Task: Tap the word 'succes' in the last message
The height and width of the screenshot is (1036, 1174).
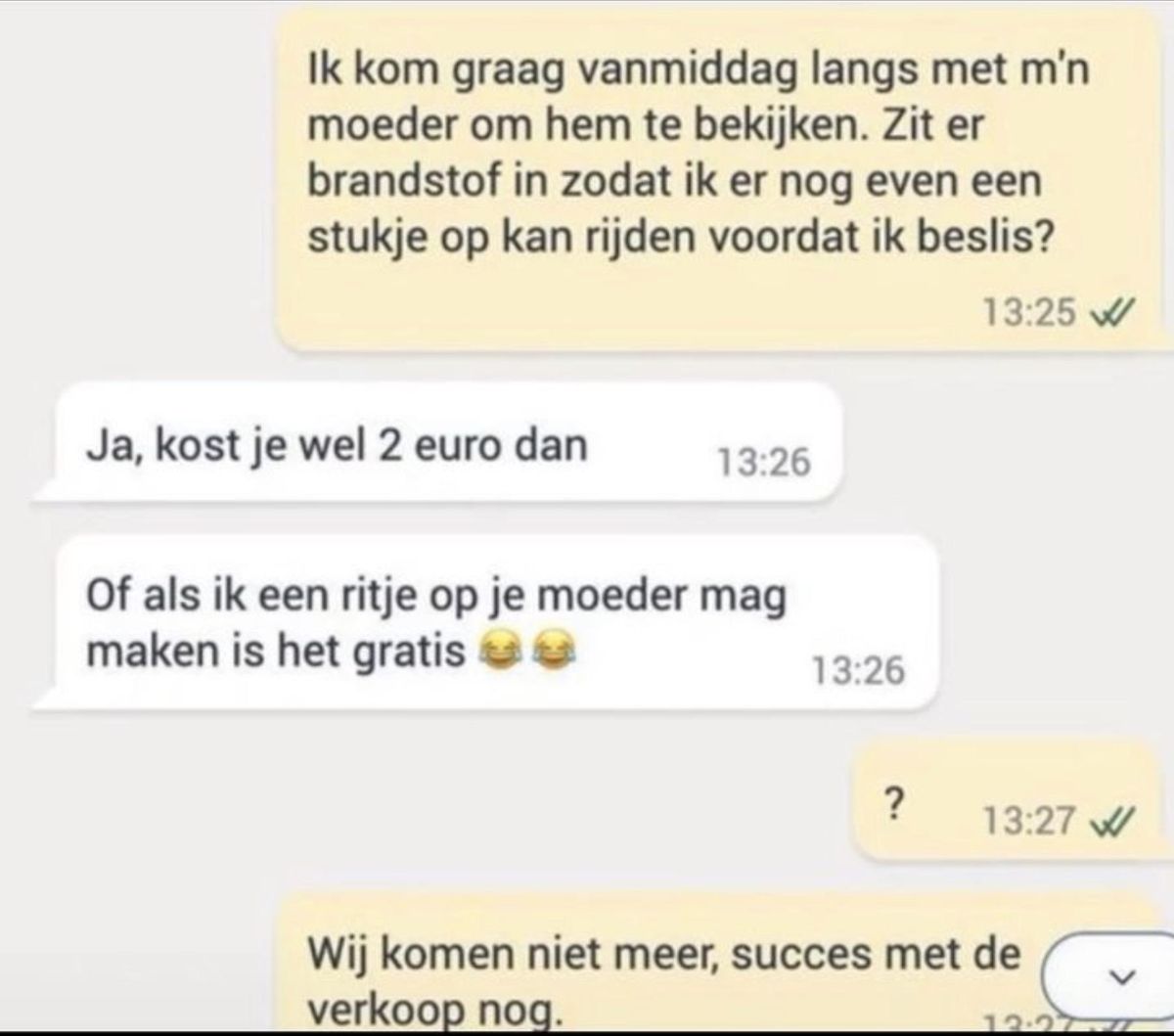Action: (x=799, y=952)
